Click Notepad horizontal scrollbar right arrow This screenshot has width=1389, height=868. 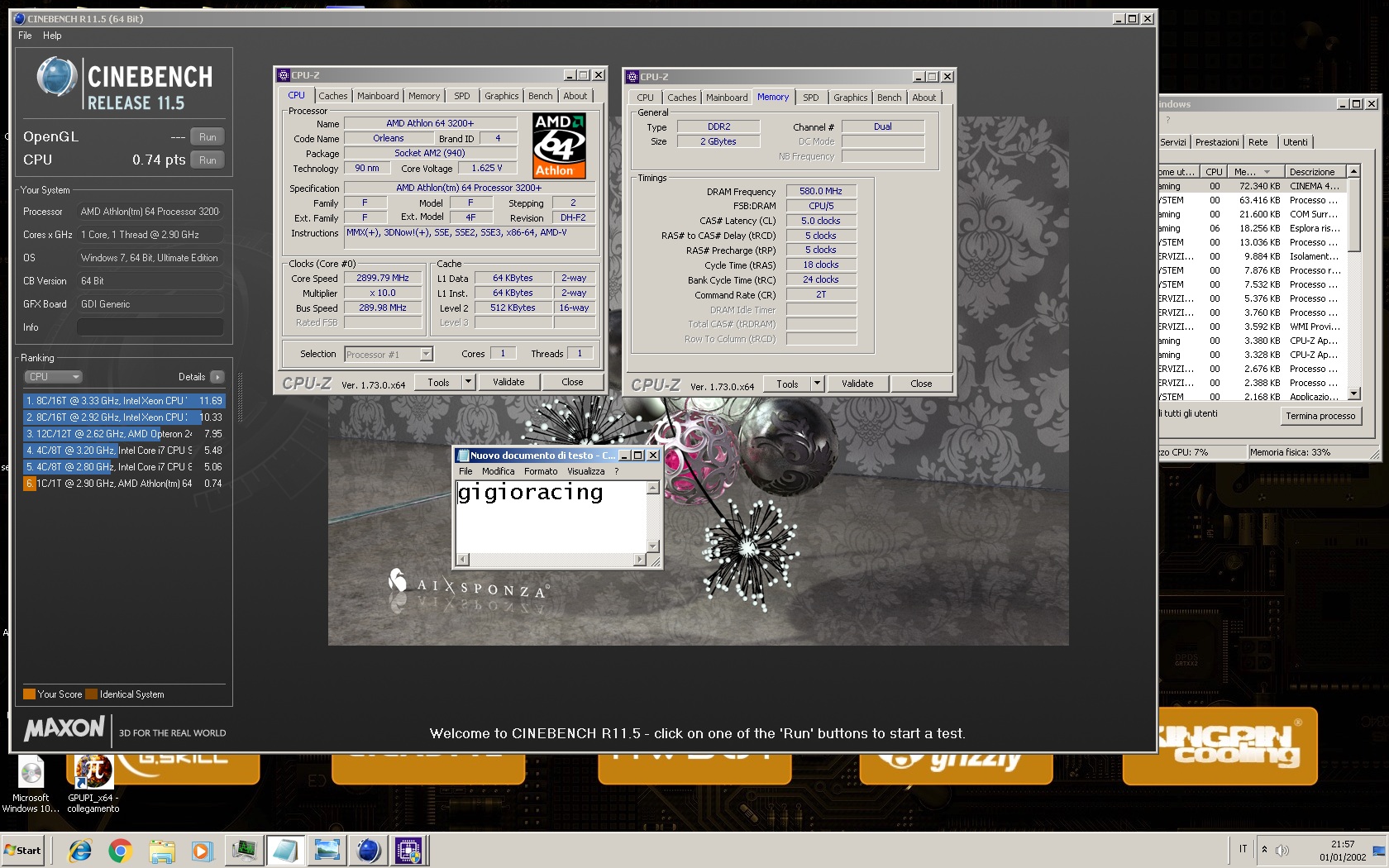point(639,560)
